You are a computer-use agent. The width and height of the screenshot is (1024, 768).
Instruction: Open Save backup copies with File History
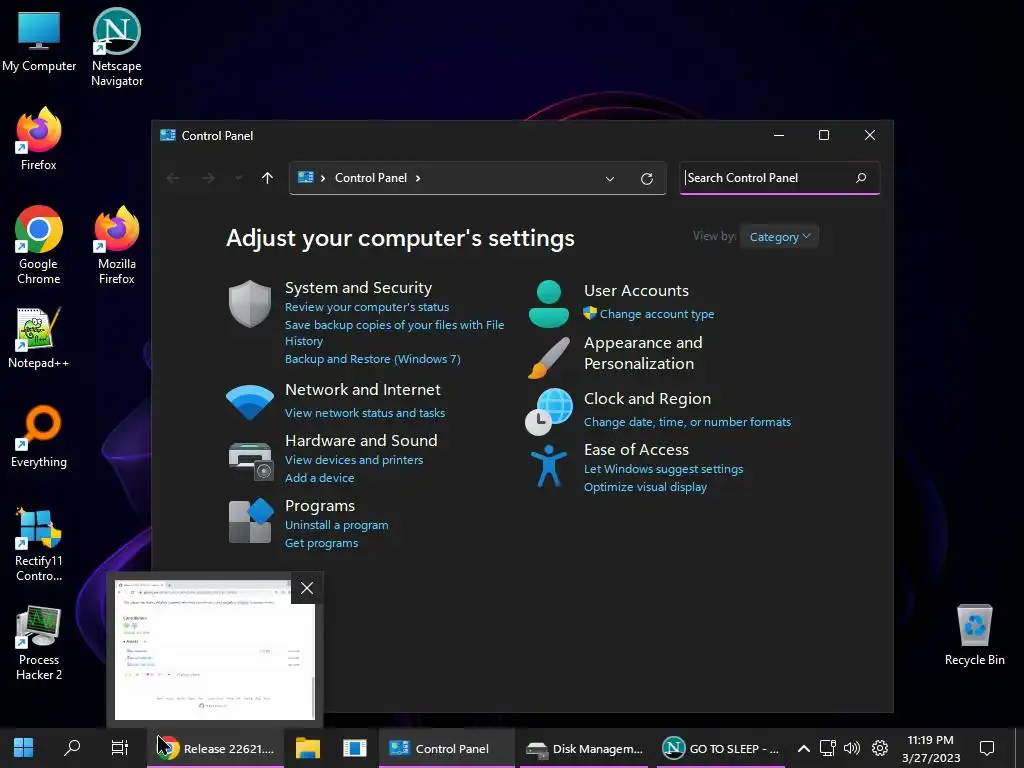pyautogui.click(x=394, y=332)
